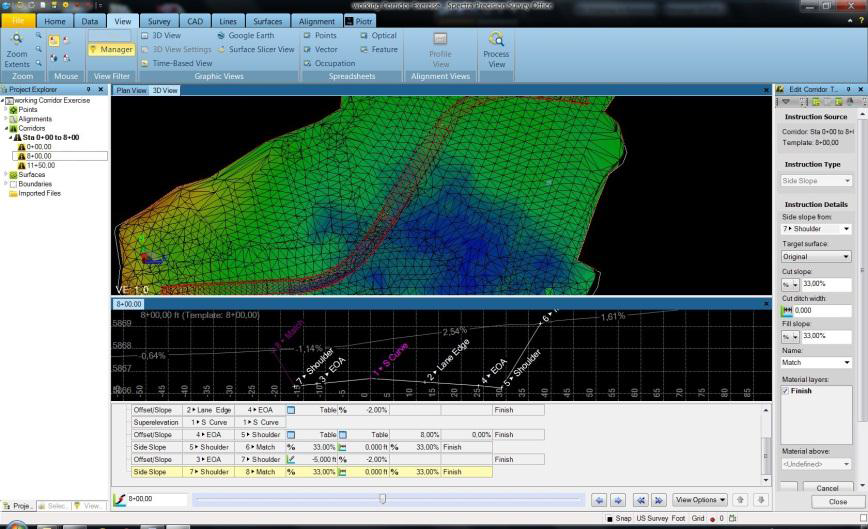Toggle the Finish material layer checkbox

[785, 391]
